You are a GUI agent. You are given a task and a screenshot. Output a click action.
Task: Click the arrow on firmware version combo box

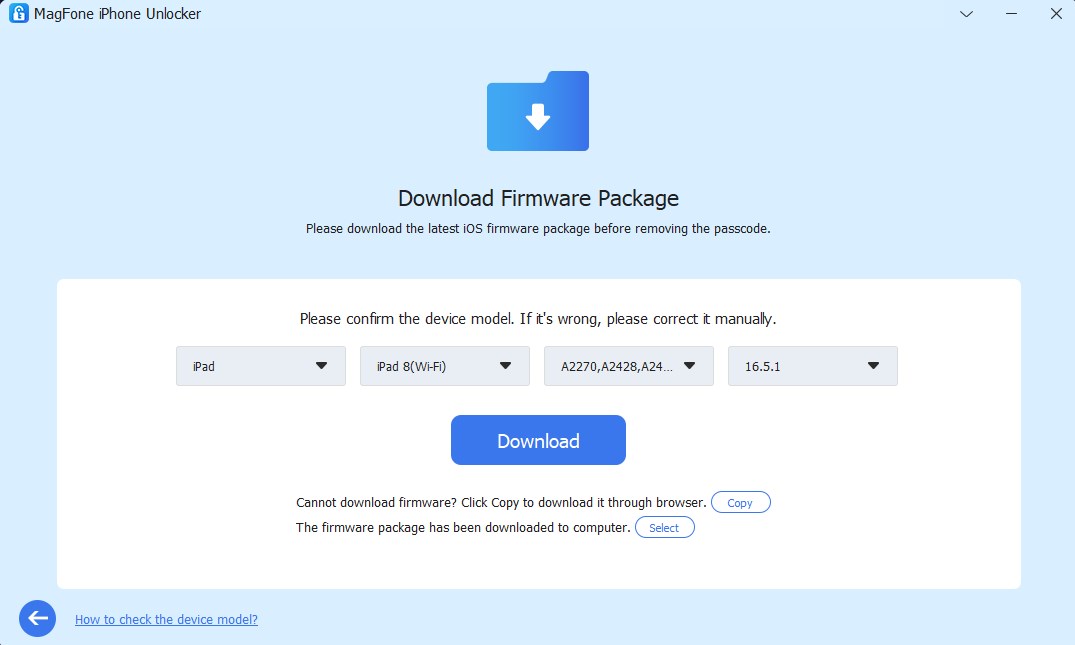coord(873,366)
